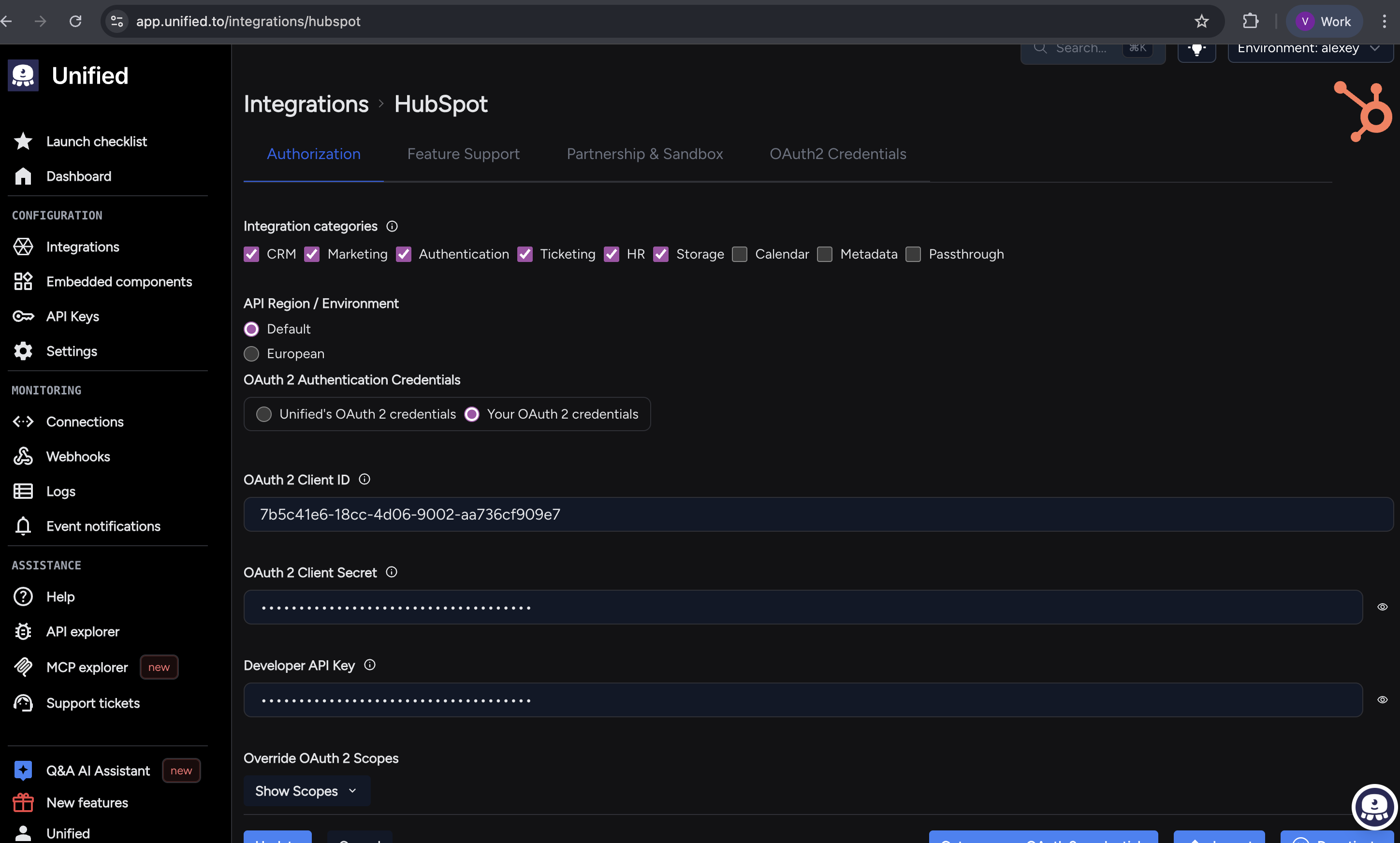This screenshot has width=1400, height=843.
Task: Open the Work browser profile menu
Action: 1324,22
